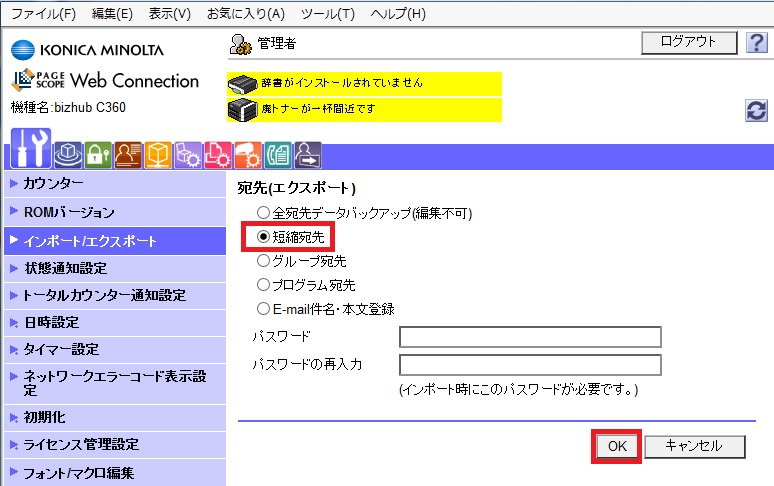Click the パスワード input field
Screen dimensions: 774x486
(x=530, y=337)
